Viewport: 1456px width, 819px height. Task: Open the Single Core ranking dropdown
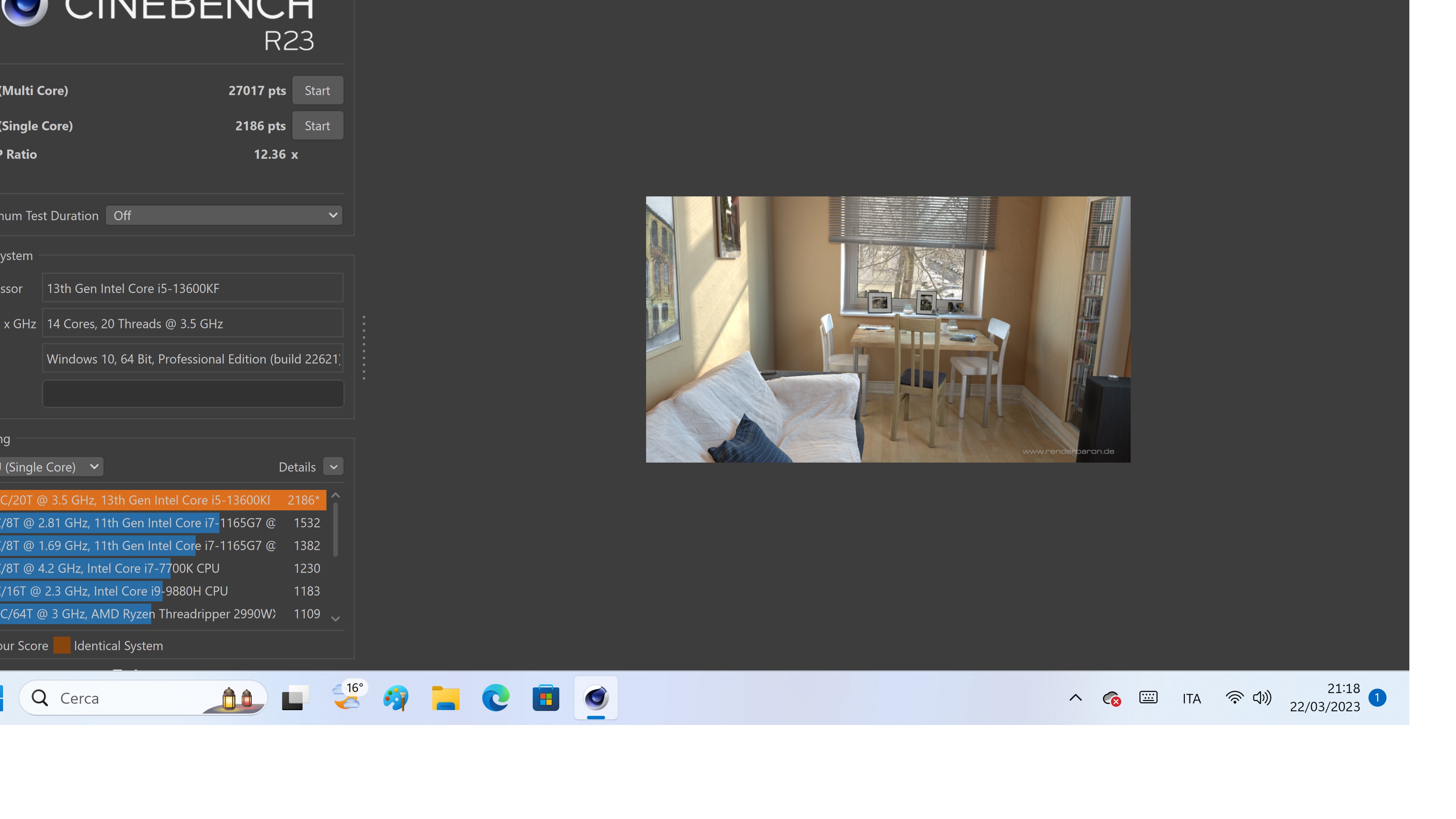[51, 467]
